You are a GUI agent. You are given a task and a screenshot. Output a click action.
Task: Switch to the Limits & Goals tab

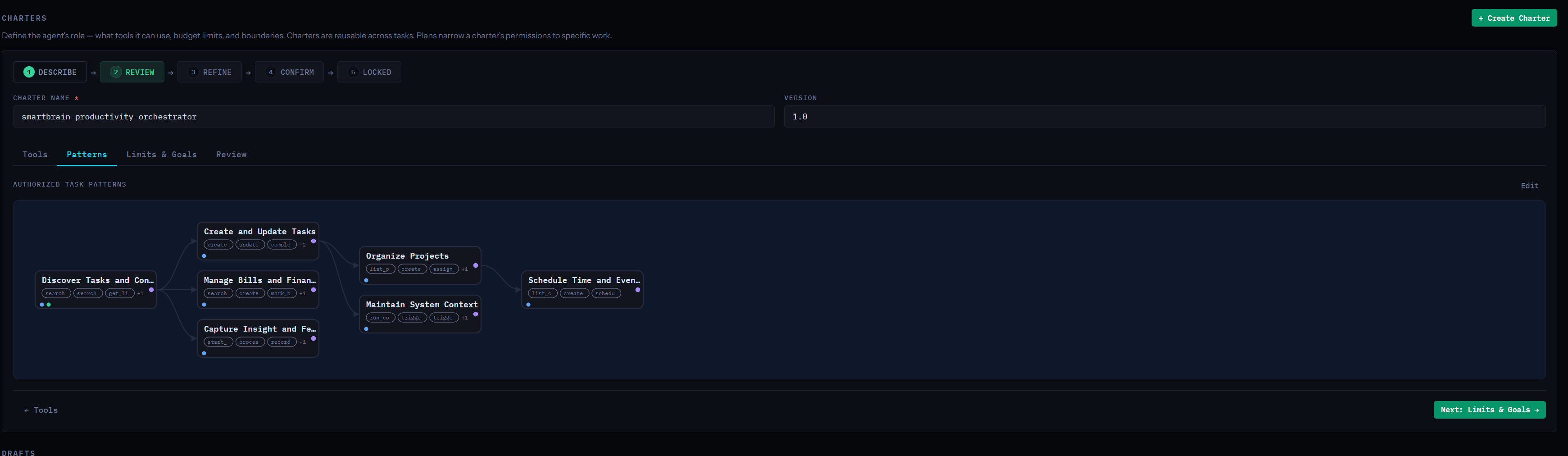pyautogui.click(x=161, y=155)
